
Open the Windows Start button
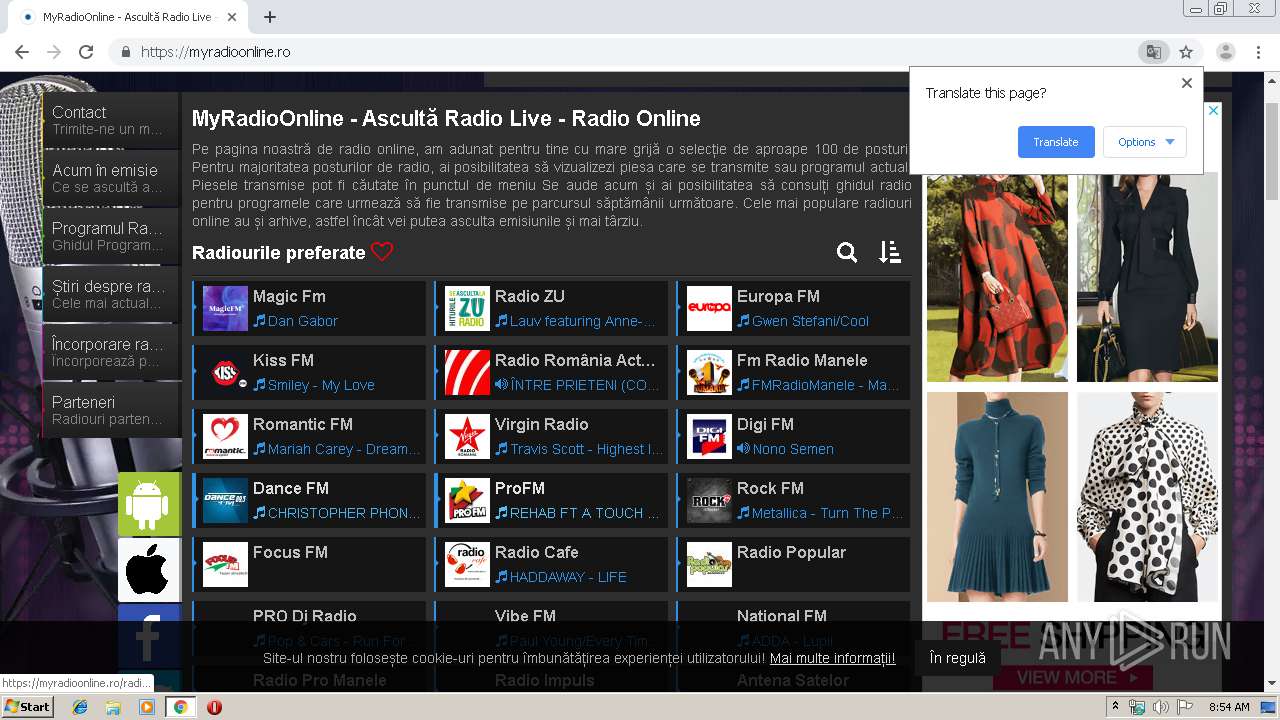(28, 707)
